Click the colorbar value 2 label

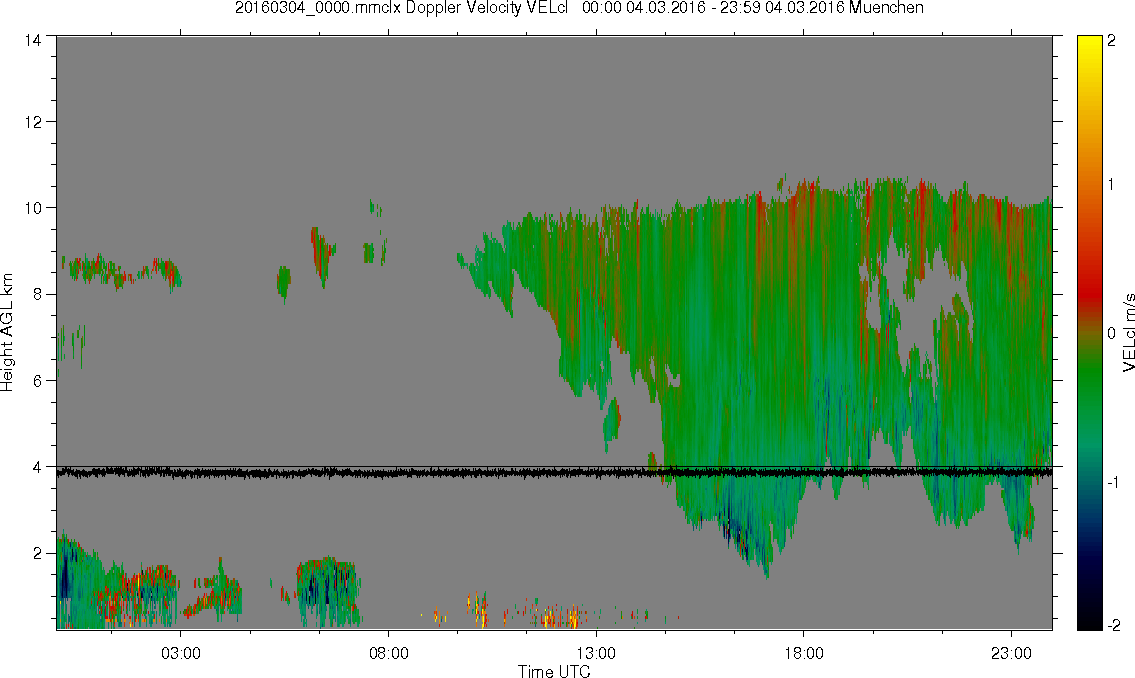click(x=1112, y=41)
